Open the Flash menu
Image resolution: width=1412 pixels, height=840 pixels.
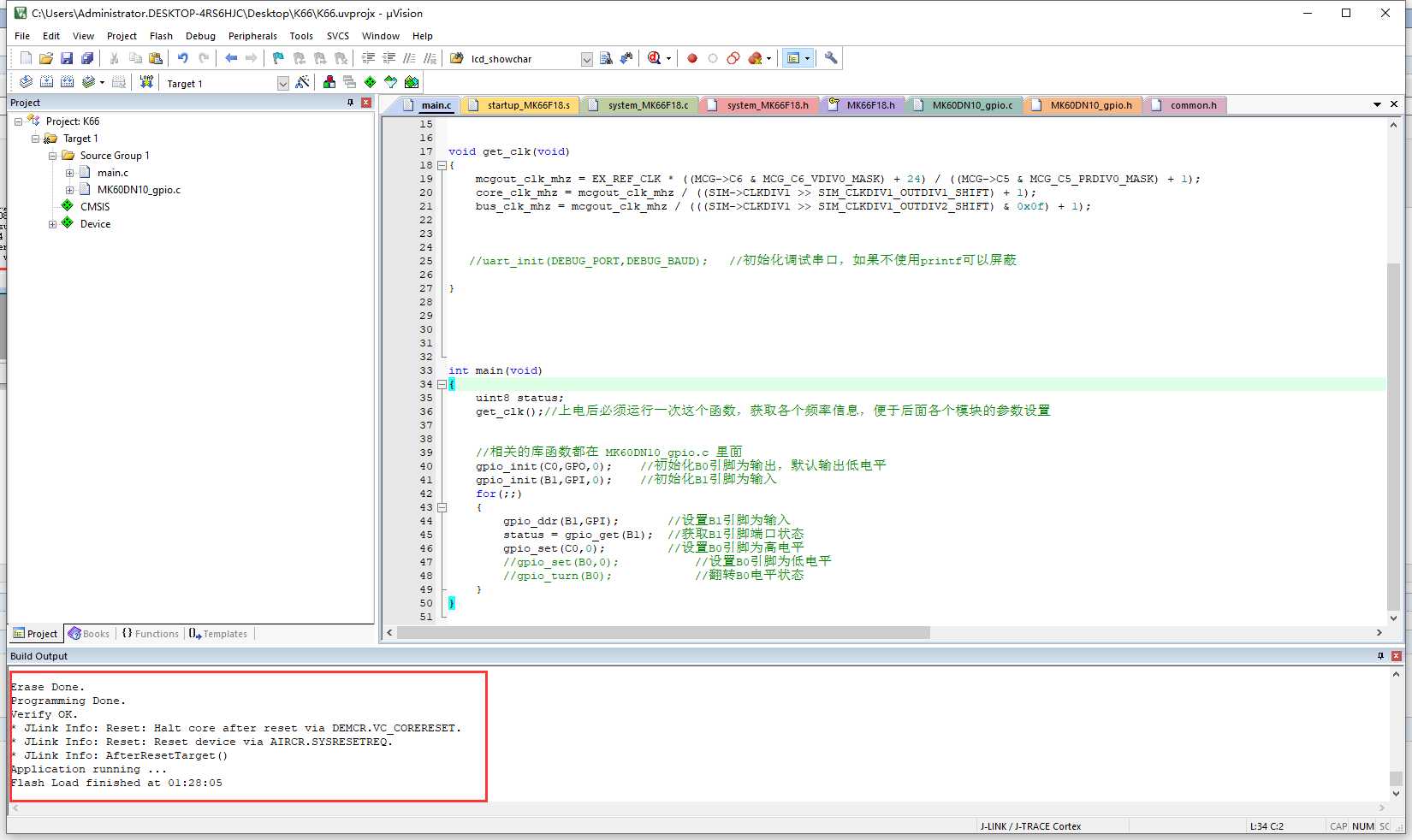(161, 36)
